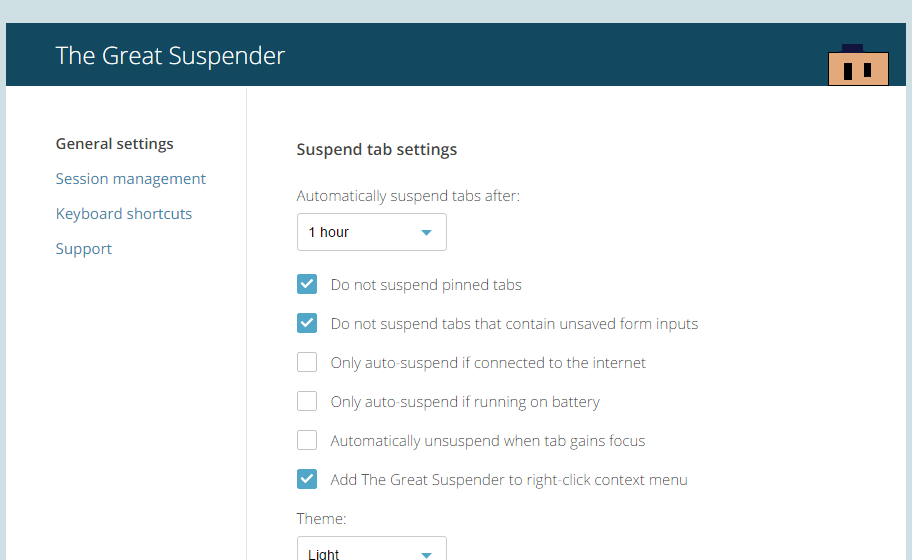This screenshot has width=912, height=560.
Task: Open the Theme 'Light' dropdown
Action: coord(372,548)
